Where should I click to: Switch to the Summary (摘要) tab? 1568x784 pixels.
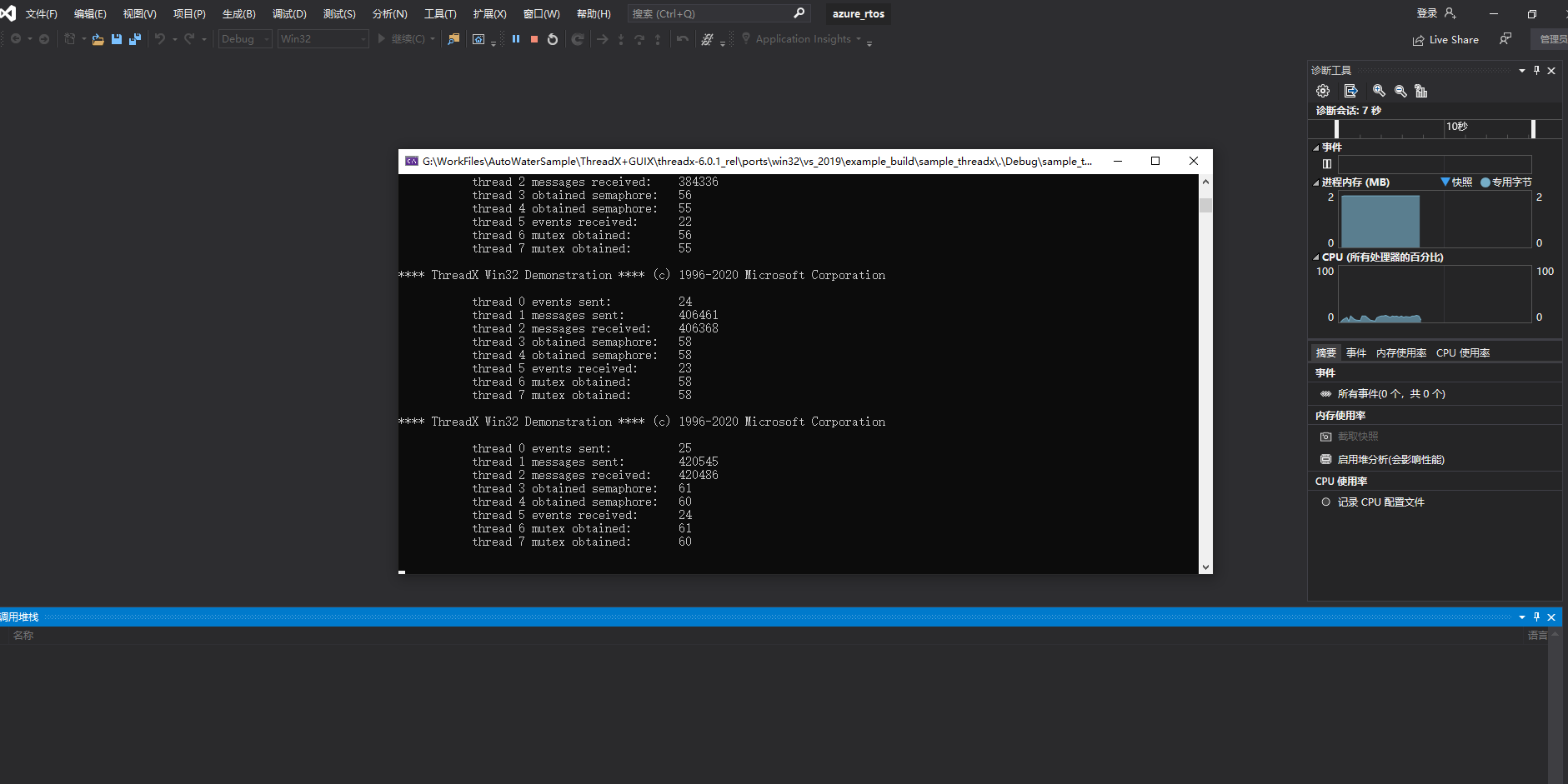pos(1325,353)
